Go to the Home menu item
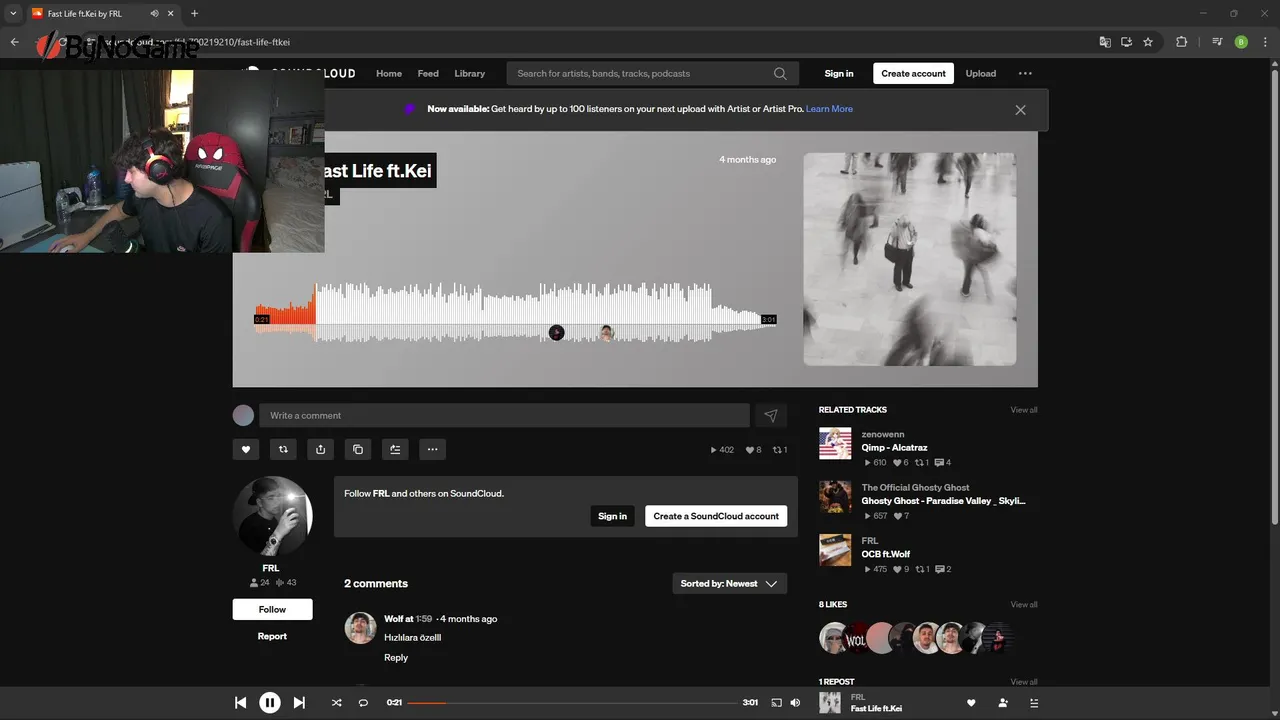This screenshot has width=1280, height=720. 389,73
